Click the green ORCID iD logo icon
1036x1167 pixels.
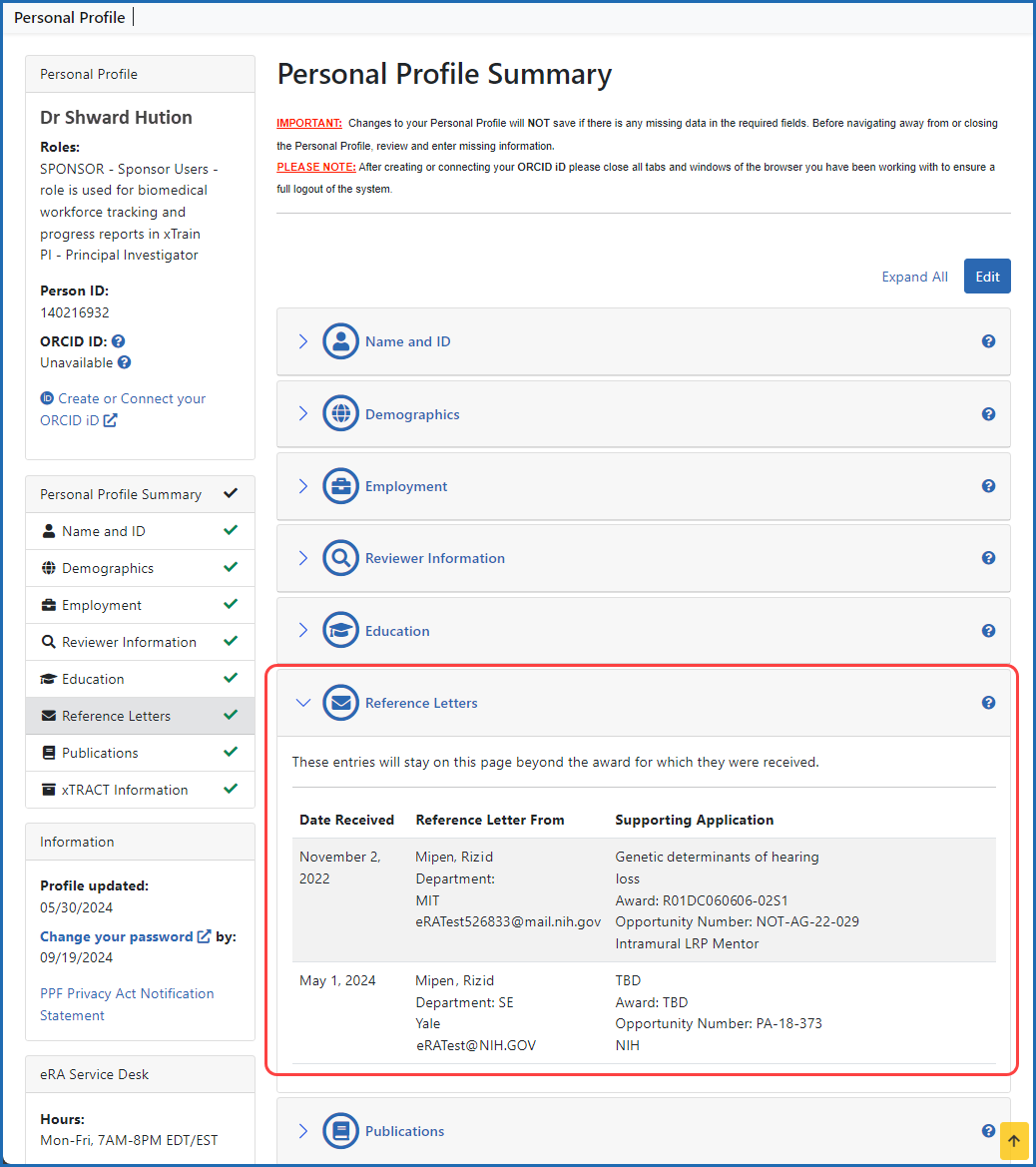tap(47, 398)
